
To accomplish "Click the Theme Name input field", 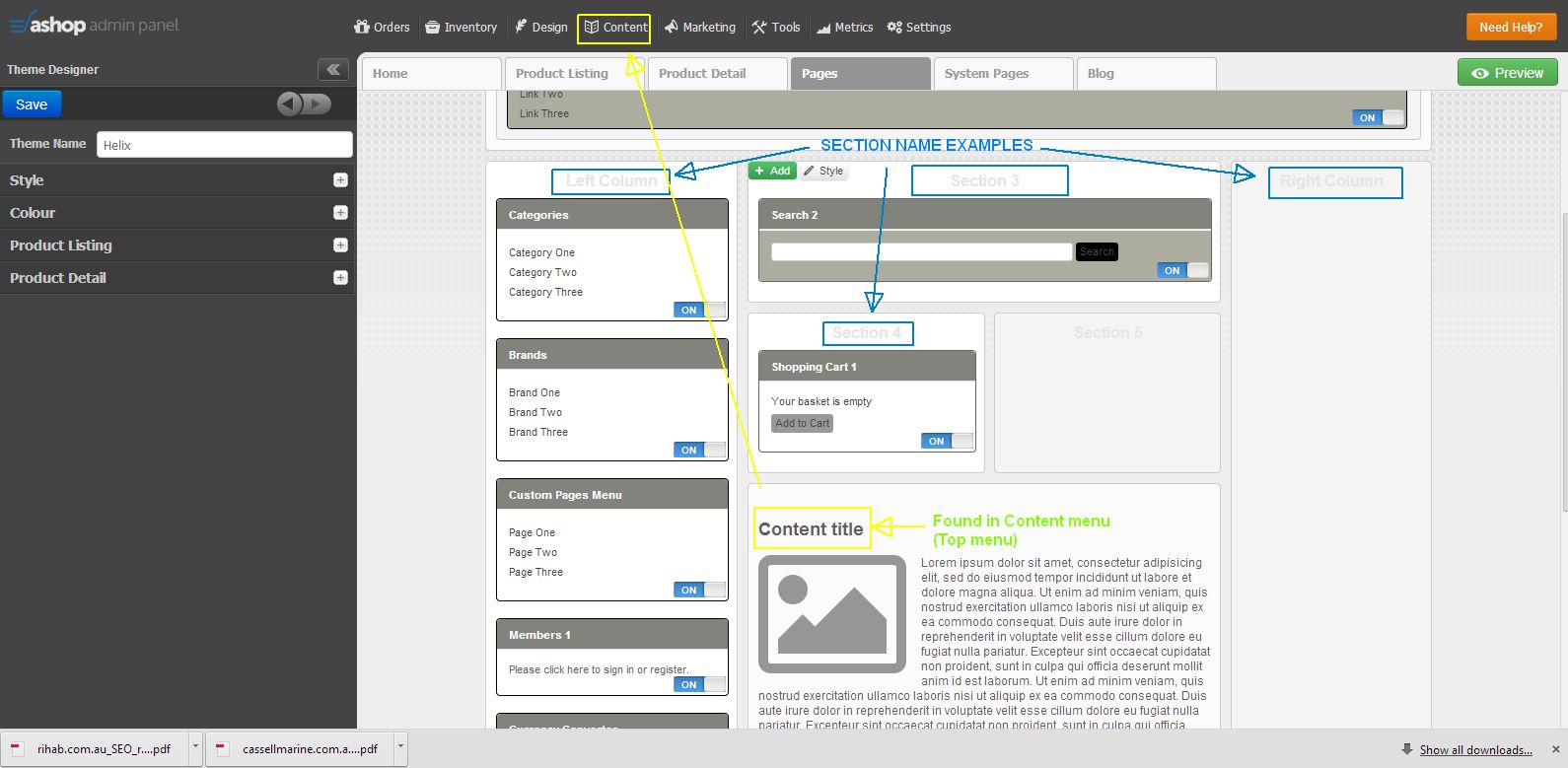I will (x=225, y=145).
